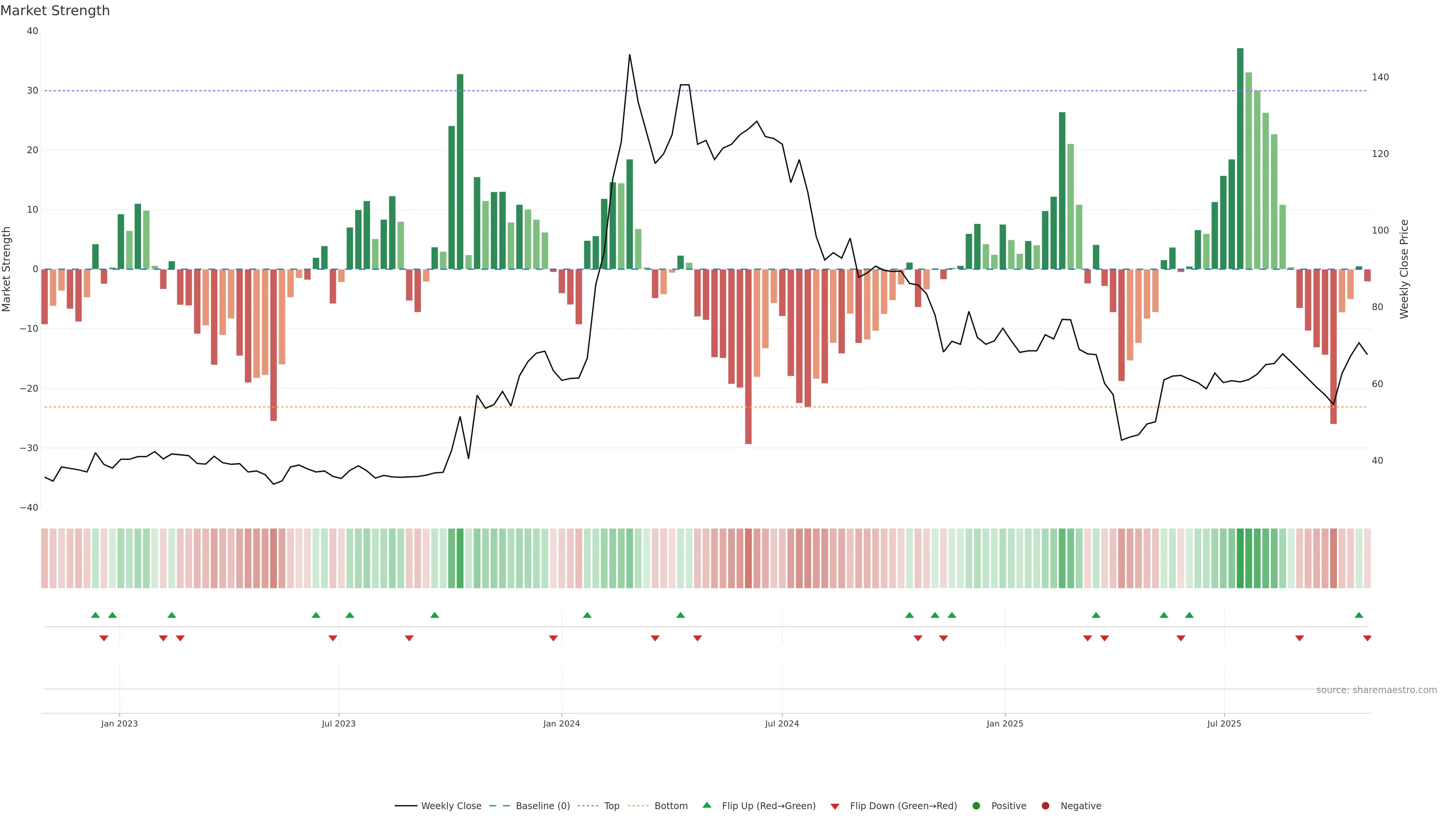The image size is (1456, 819).
Task: Click the last red flip-down triangle marker
Action: [x=1367, y=638]
